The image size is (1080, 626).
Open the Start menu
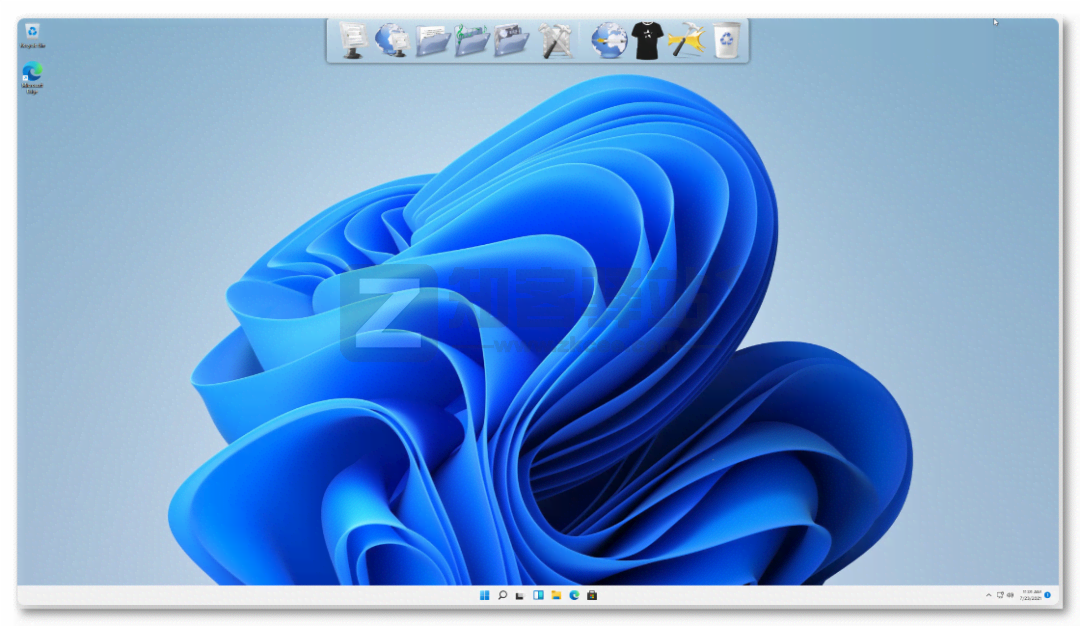[x=485, y=594]
